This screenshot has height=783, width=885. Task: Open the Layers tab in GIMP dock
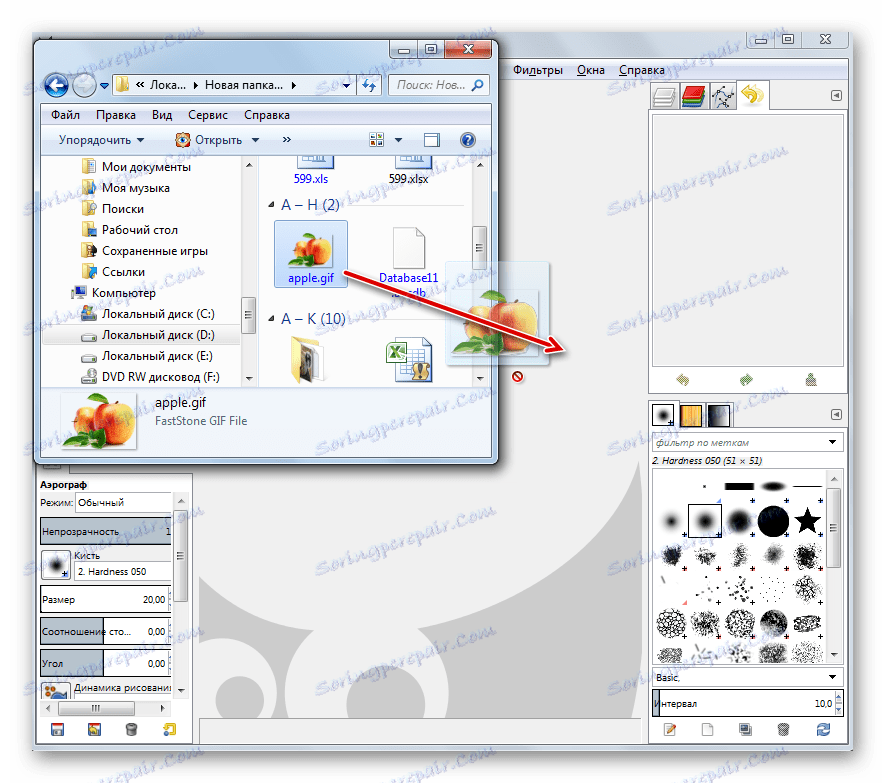click(x=664, y=97)
